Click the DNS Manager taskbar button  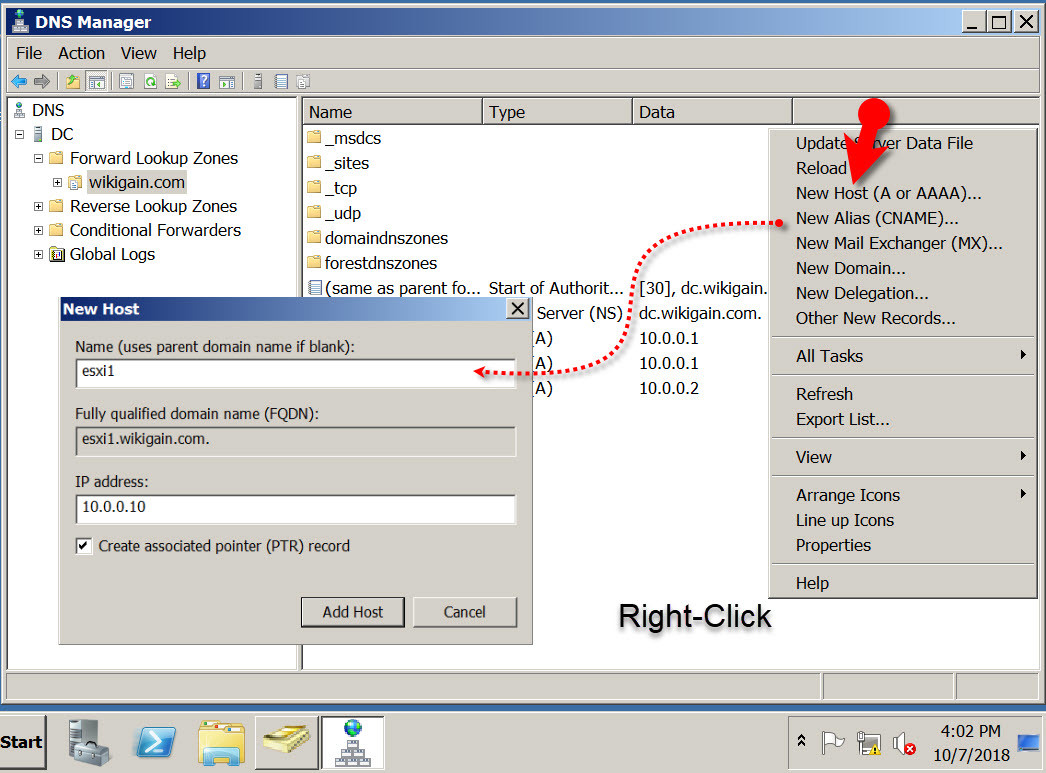(352, 742)
